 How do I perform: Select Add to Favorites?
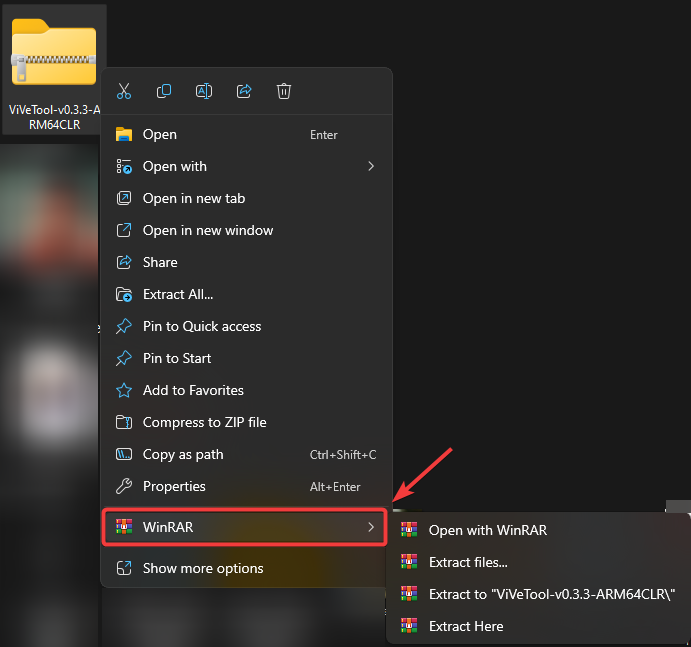(246, 390)
